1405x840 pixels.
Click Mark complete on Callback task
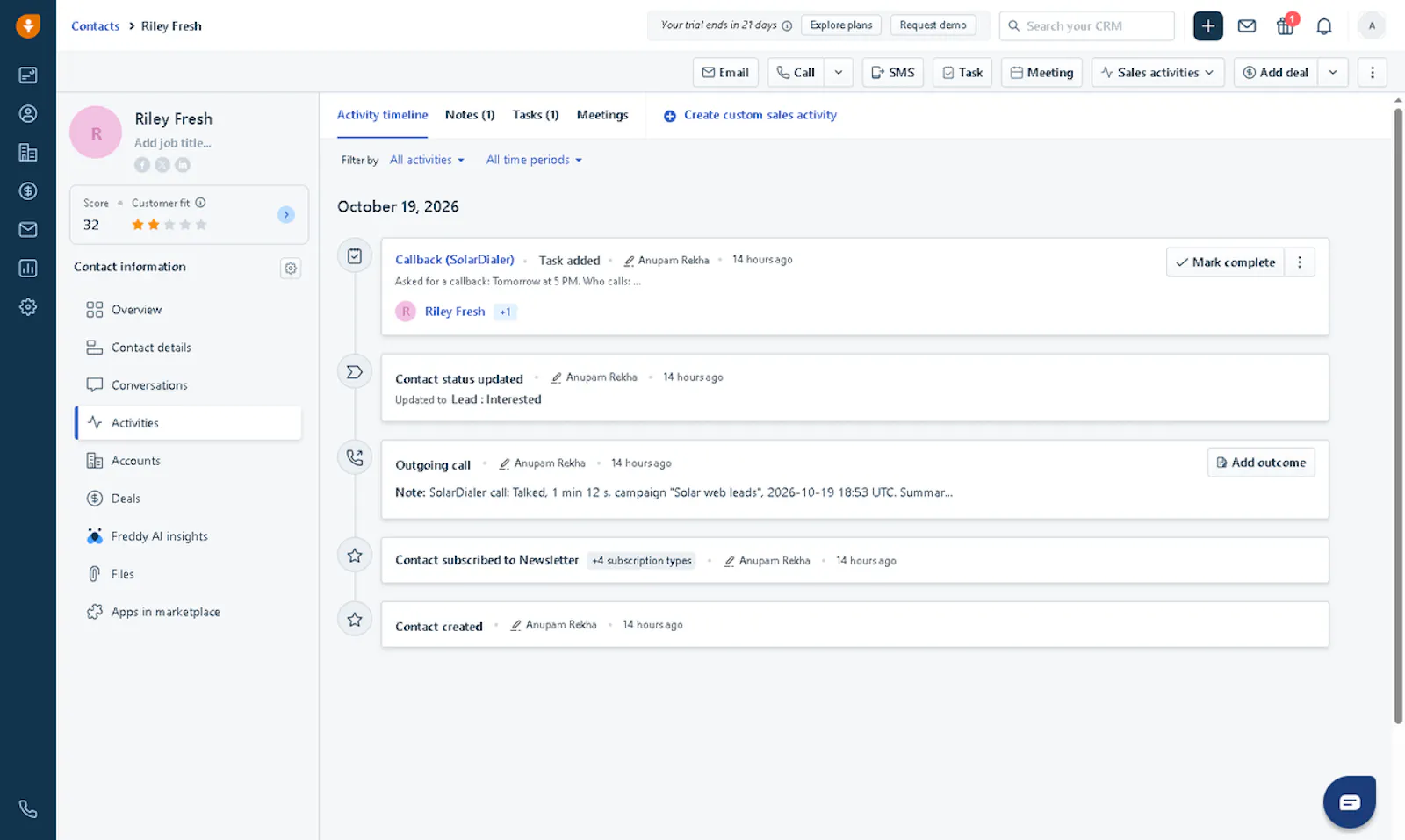(x=1225, y=262)
